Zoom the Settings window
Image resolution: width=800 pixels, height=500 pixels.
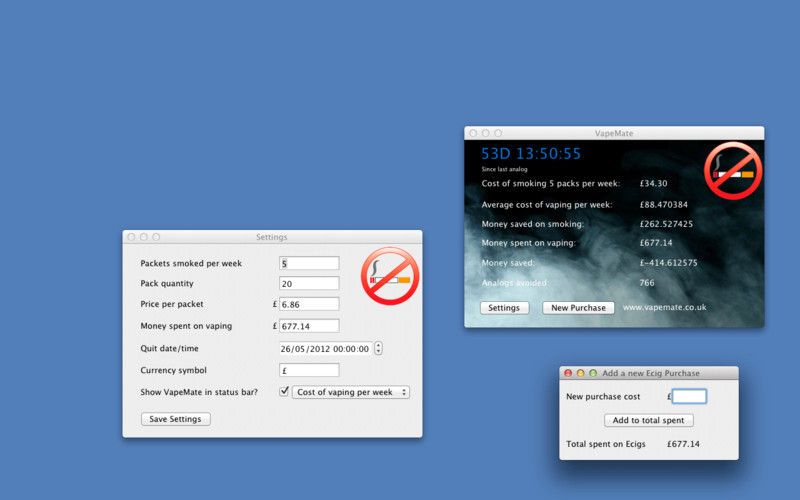156,237
